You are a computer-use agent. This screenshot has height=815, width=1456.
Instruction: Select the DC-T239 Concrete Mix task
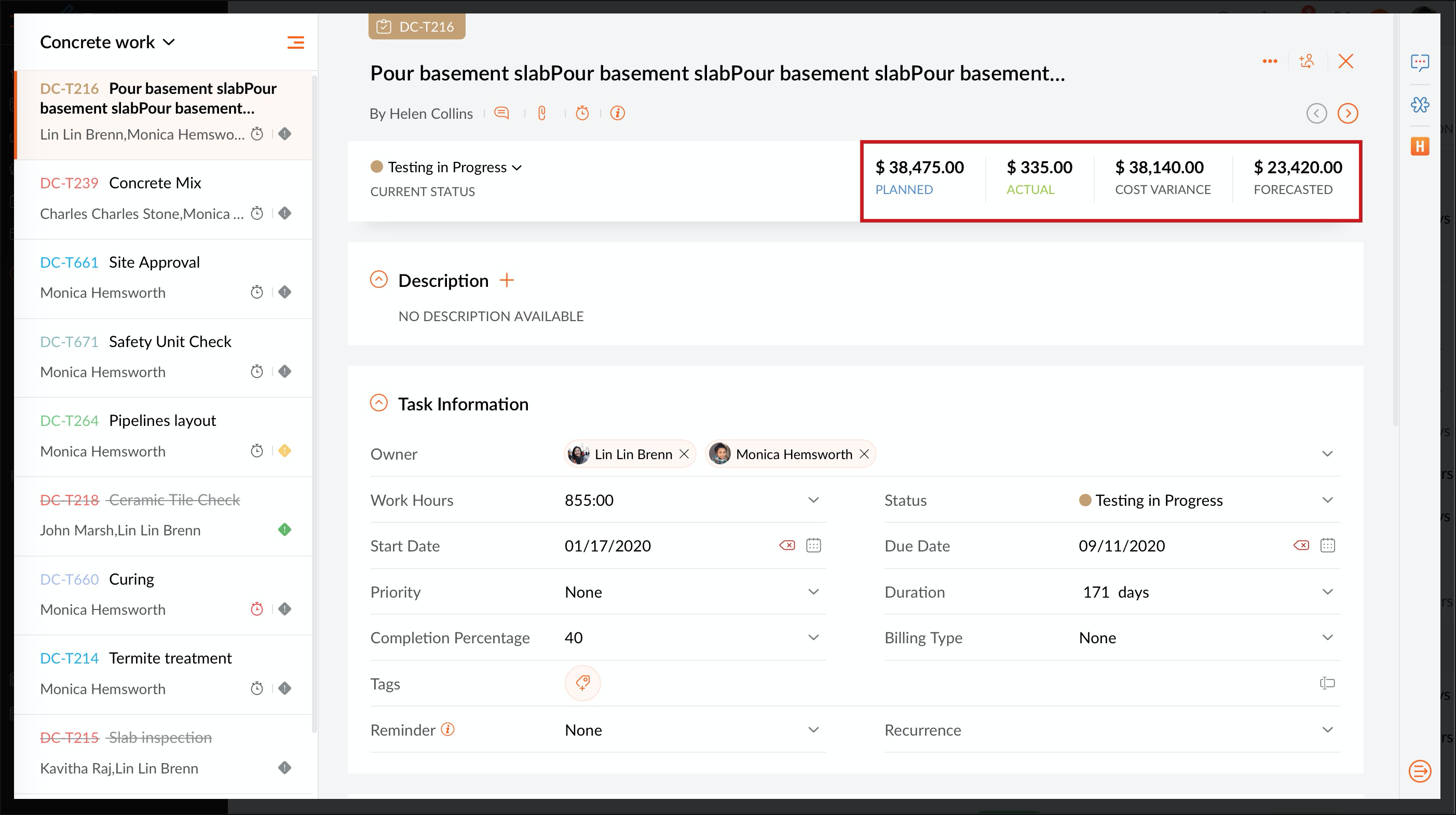coord(155,183)
